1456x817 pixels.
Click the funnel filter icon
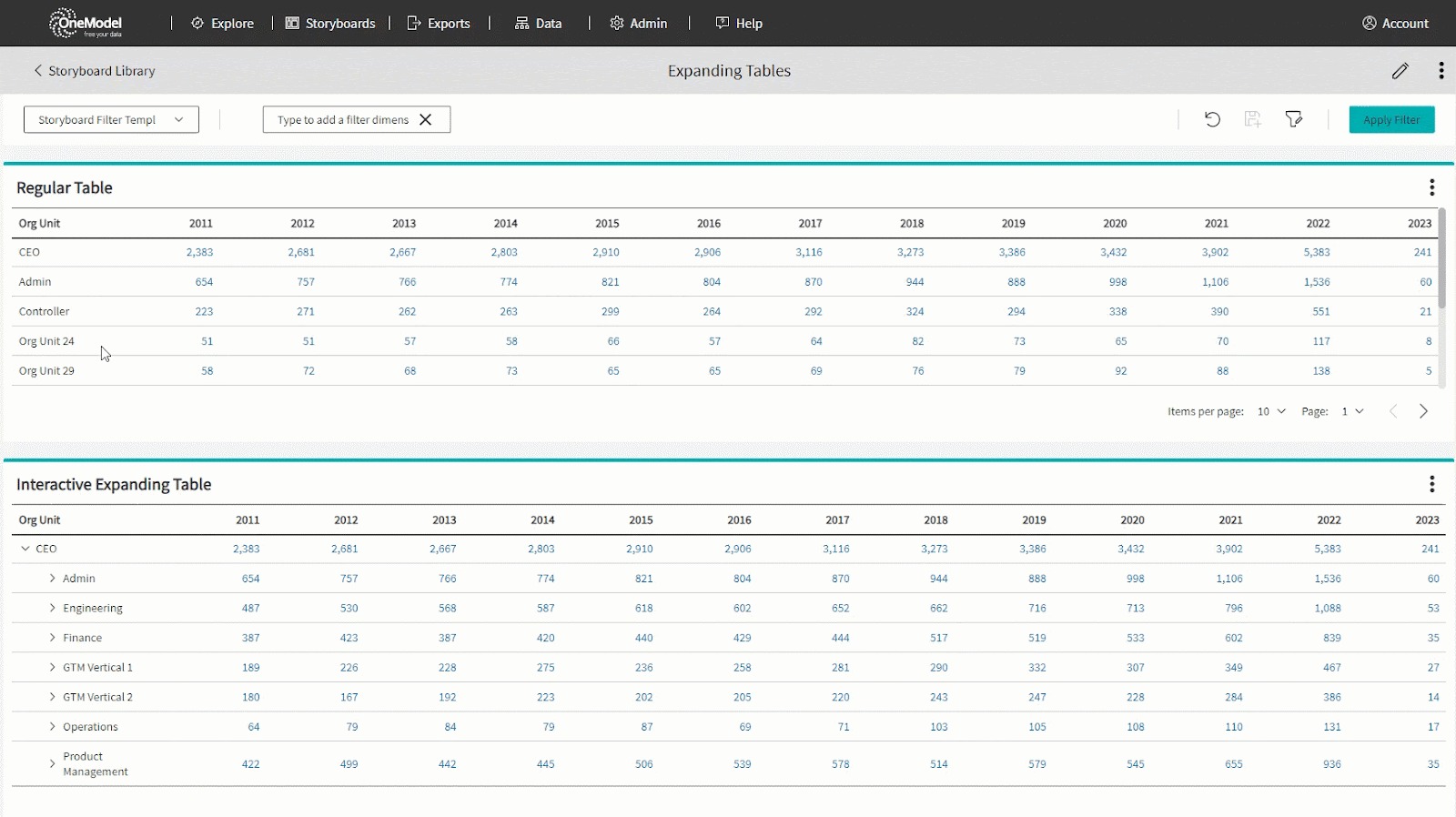click(1293, 119)
